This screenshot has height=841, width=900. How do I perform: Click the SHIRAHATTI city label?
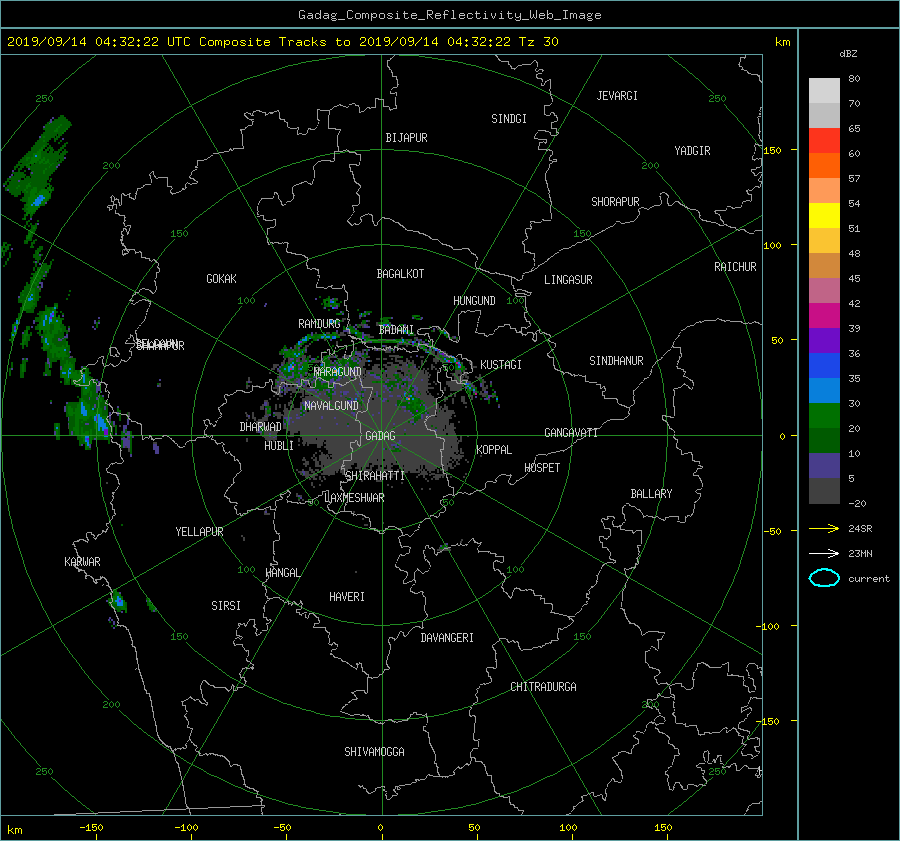tap(375, 476)
